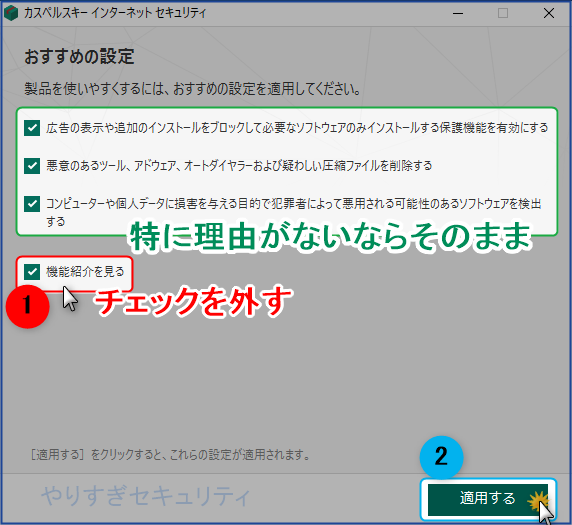The height and width of the screenshot is (525, 572).
Task: Click the label starting with コンピューターや個人データ
Action: (294, 212)
